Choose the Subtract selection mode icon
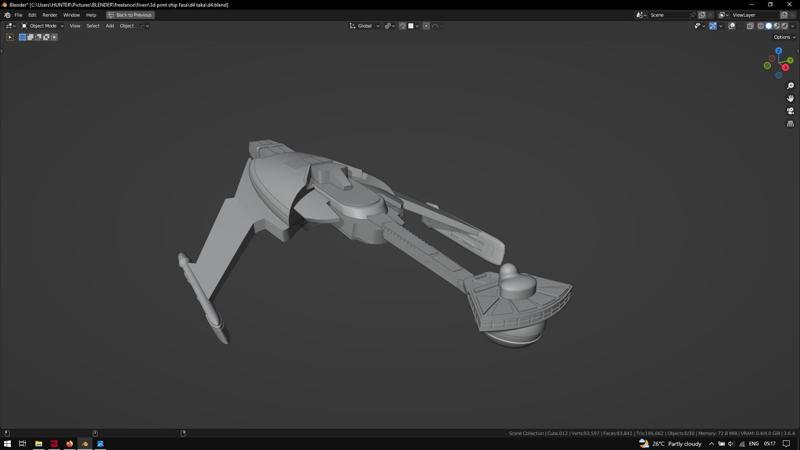 coord(38,37)
